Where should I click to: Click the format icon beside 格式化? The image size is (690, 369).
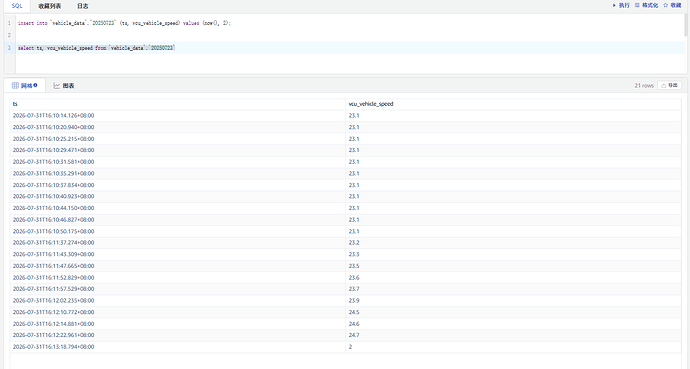click(x=637, y=5)
